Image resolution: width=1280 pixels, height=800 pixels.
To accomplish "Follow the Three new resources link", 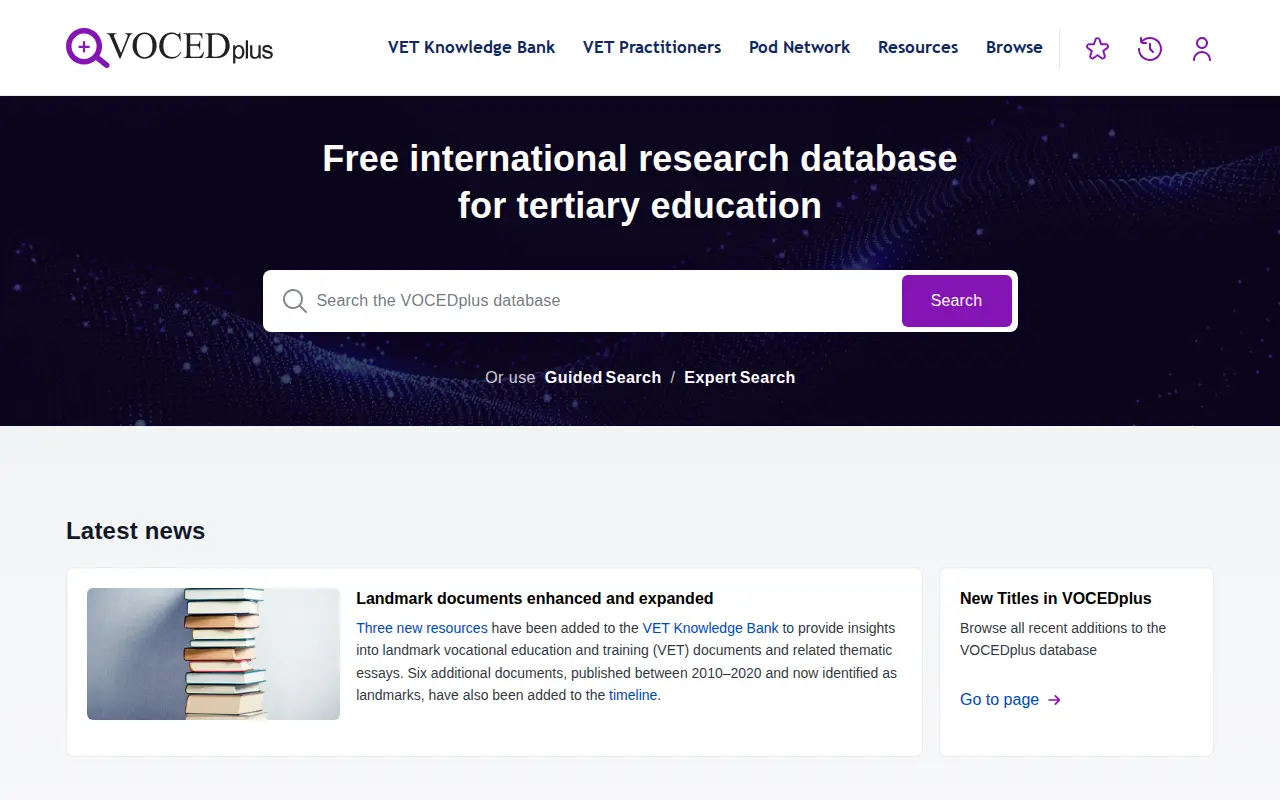I will pos(422,628).
